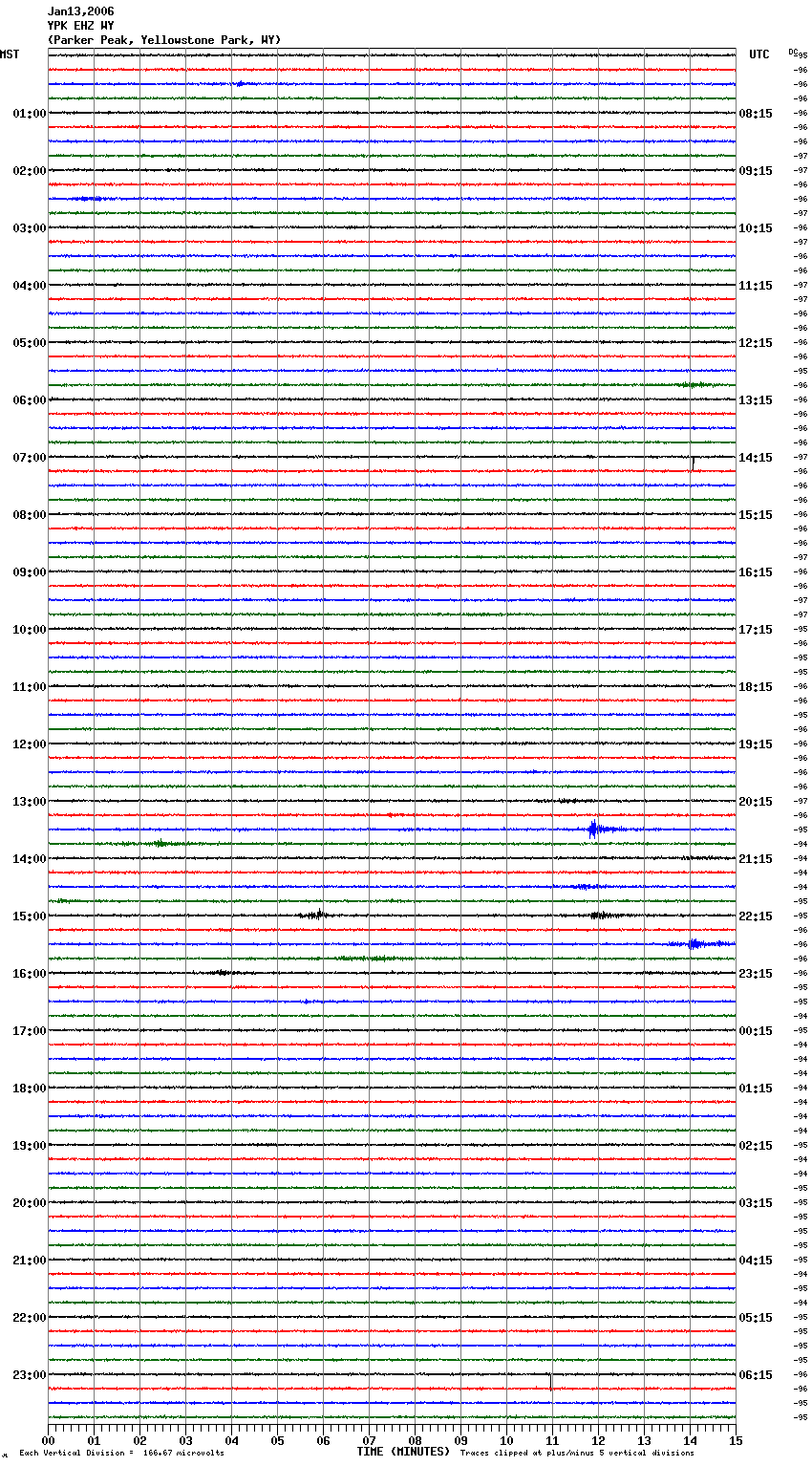The height and width of the screenshot is (1466, 812).
Task: Click the 23:15 UTC row label
Action: coord(756,974)
